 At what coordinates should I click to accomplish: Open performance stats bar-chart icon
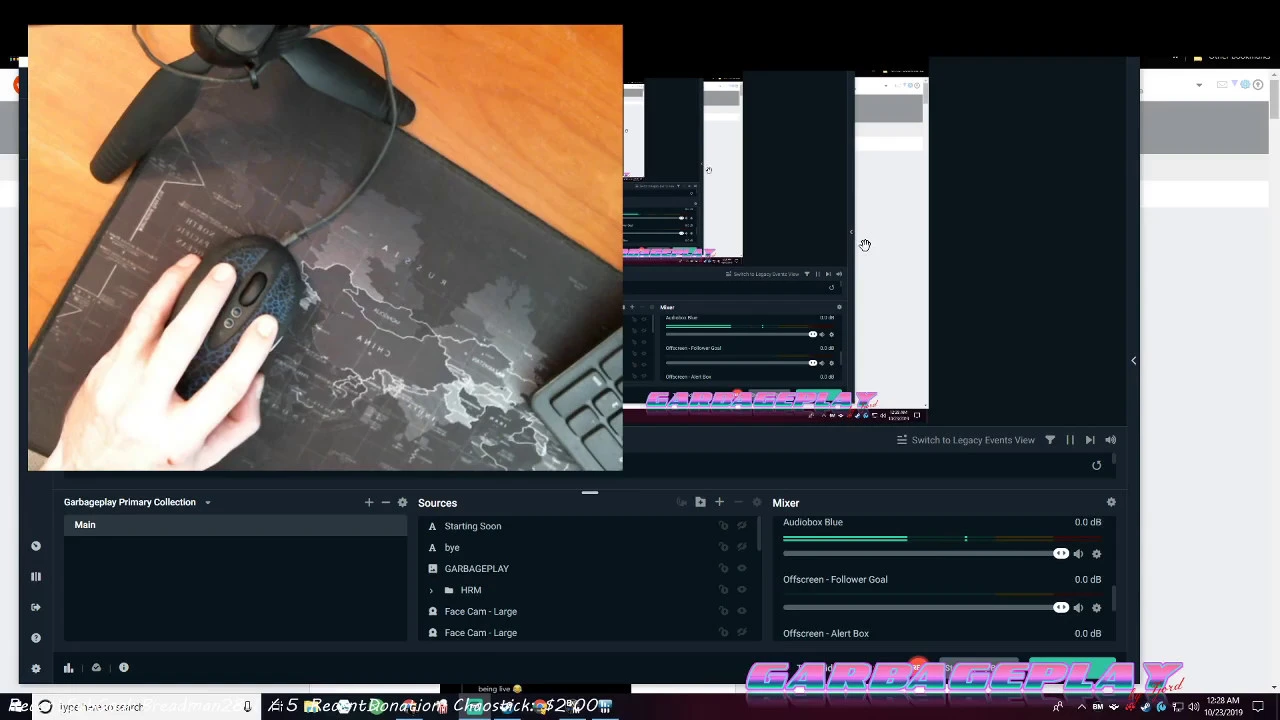pos(68,668)
